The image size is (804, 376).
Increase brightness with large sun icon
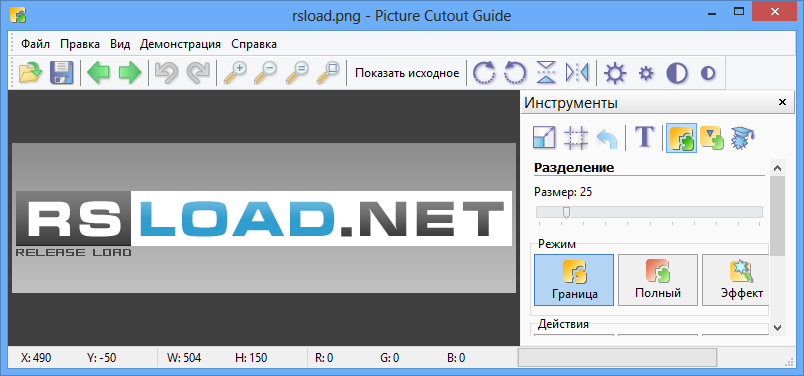(615, 73)
